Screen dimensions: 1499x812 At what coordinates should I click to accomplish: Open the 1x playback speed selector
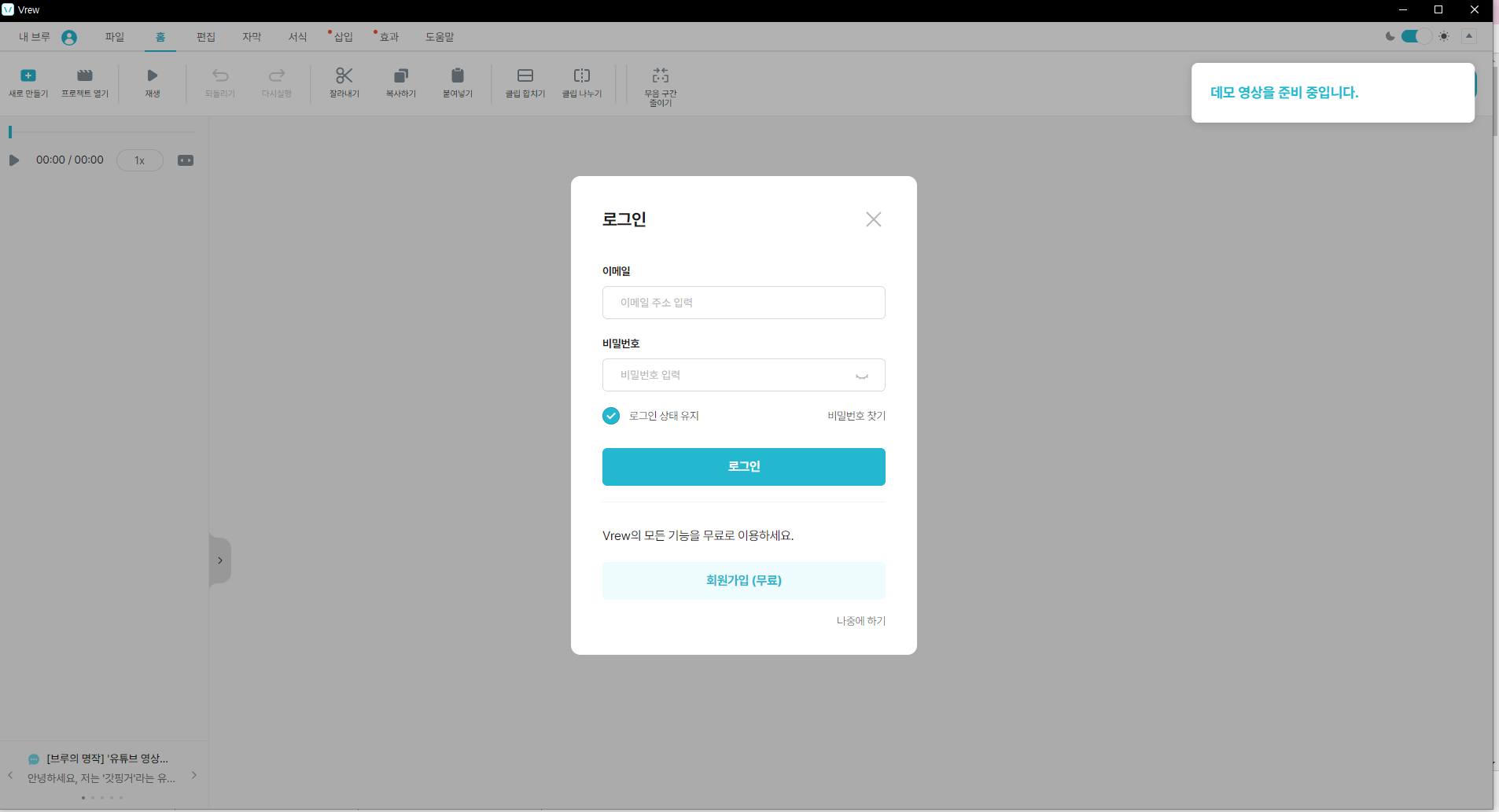point(140,160)
